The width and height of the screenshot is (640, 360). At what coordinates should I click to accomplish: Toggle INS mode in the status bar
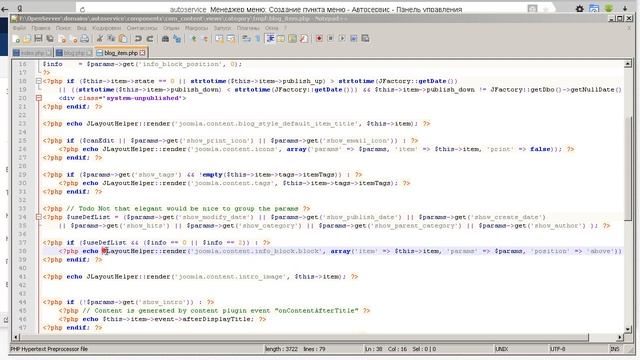point(615,349)
